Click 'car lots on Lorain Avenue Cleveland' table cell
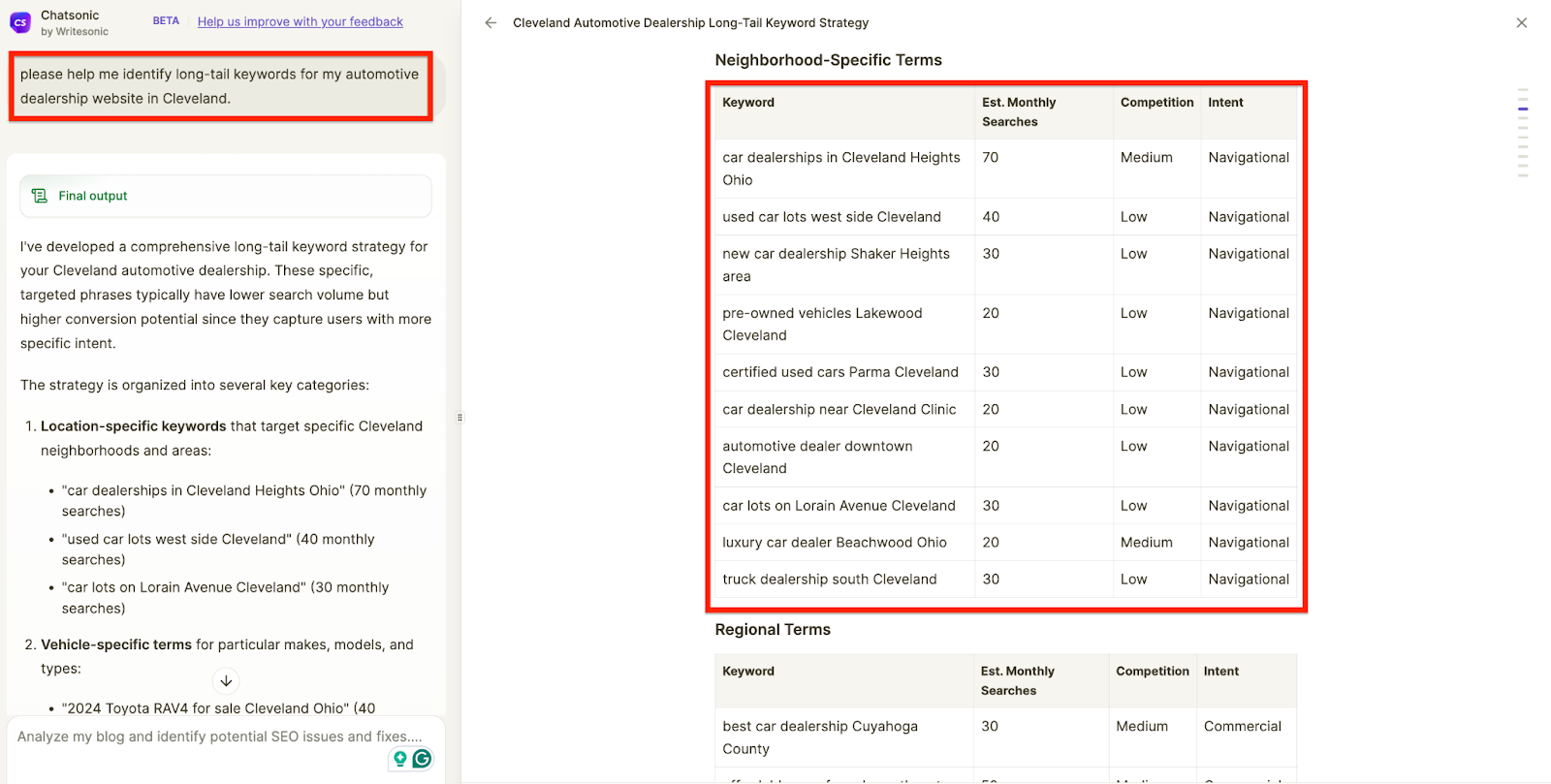 (844, 506)
